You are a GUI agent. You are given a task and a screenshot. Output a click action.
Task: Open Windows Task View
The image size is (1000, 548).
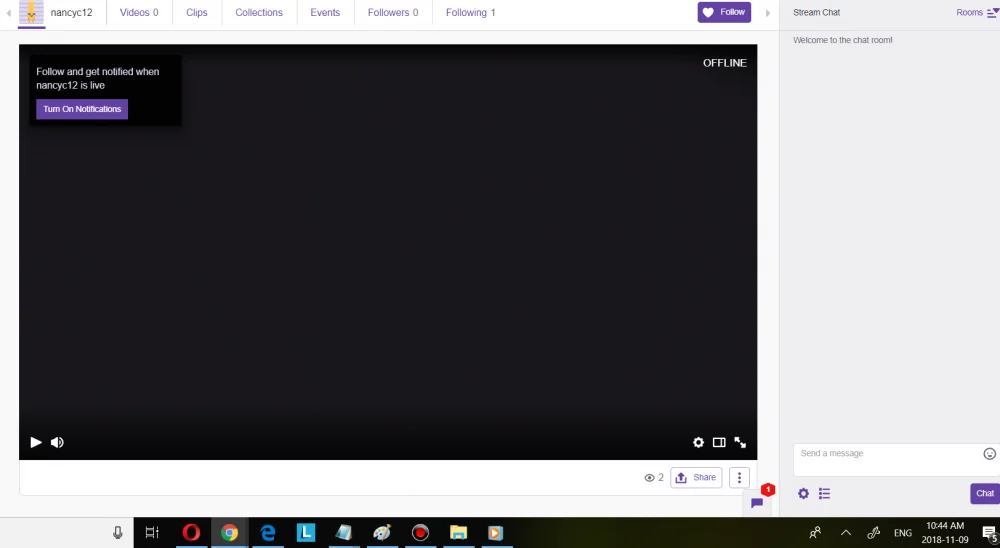click(152, 533)
